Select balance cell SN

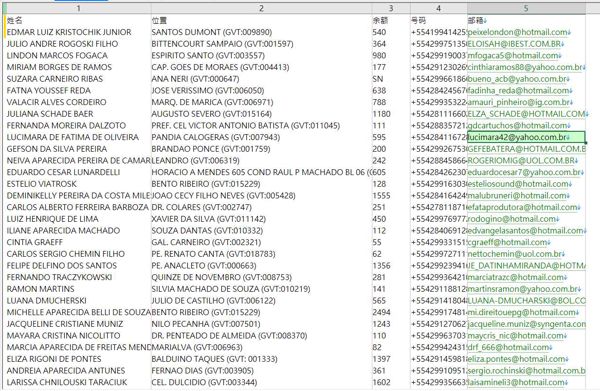[x=378, y=79]
